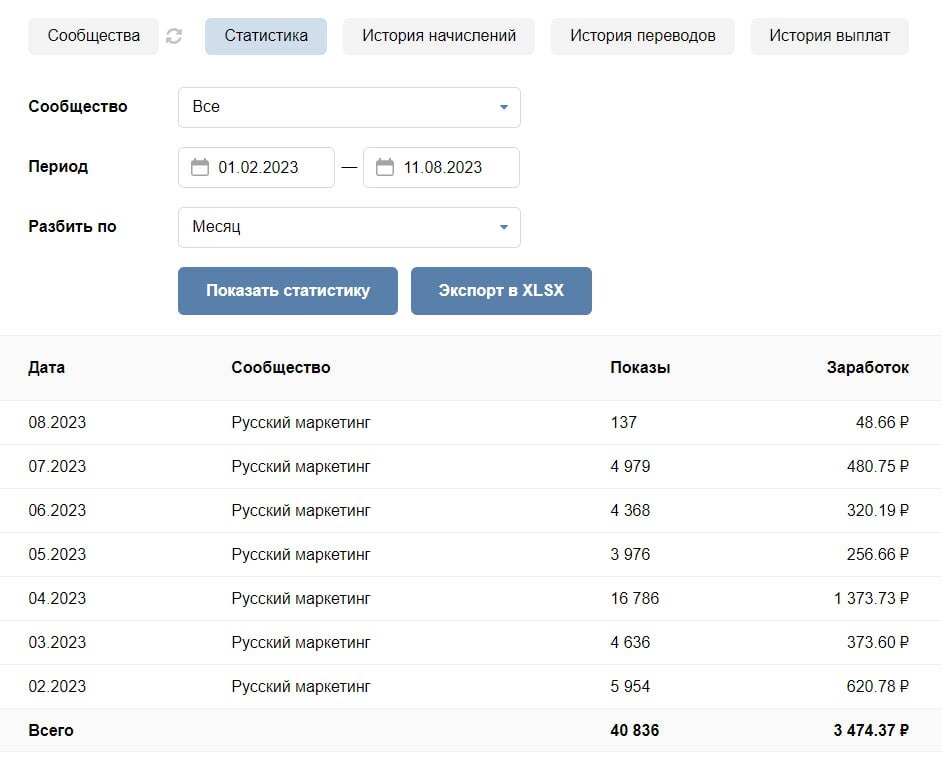Screen dimensions: 942x774
Task: Click the impressions value 3 976
Action: click(x=630, y=554)
